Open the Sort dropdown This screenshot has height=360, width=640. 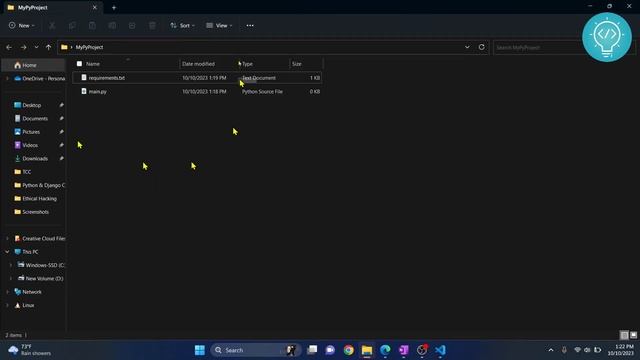click(x=182, y=25)
